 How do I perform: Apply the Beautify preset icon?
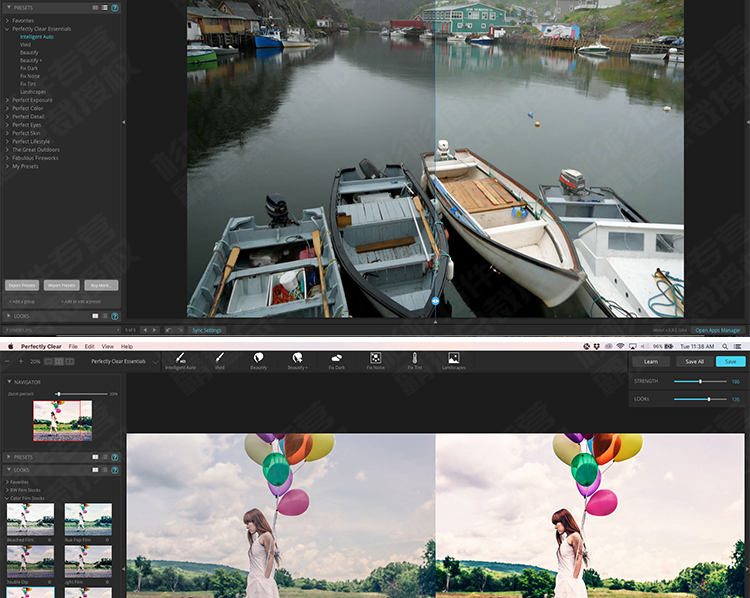click(x=258, y=358)
